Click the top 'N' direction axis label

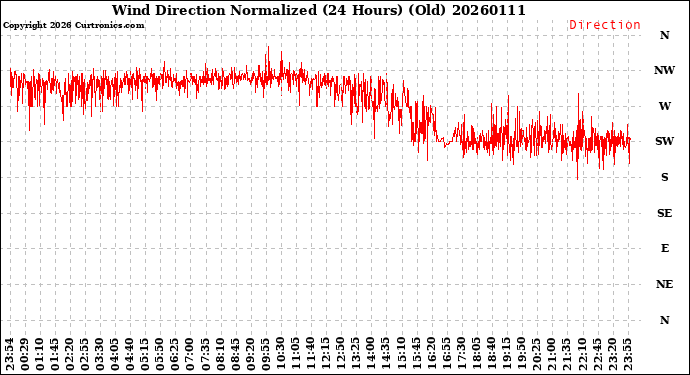[x=664, y=35]
